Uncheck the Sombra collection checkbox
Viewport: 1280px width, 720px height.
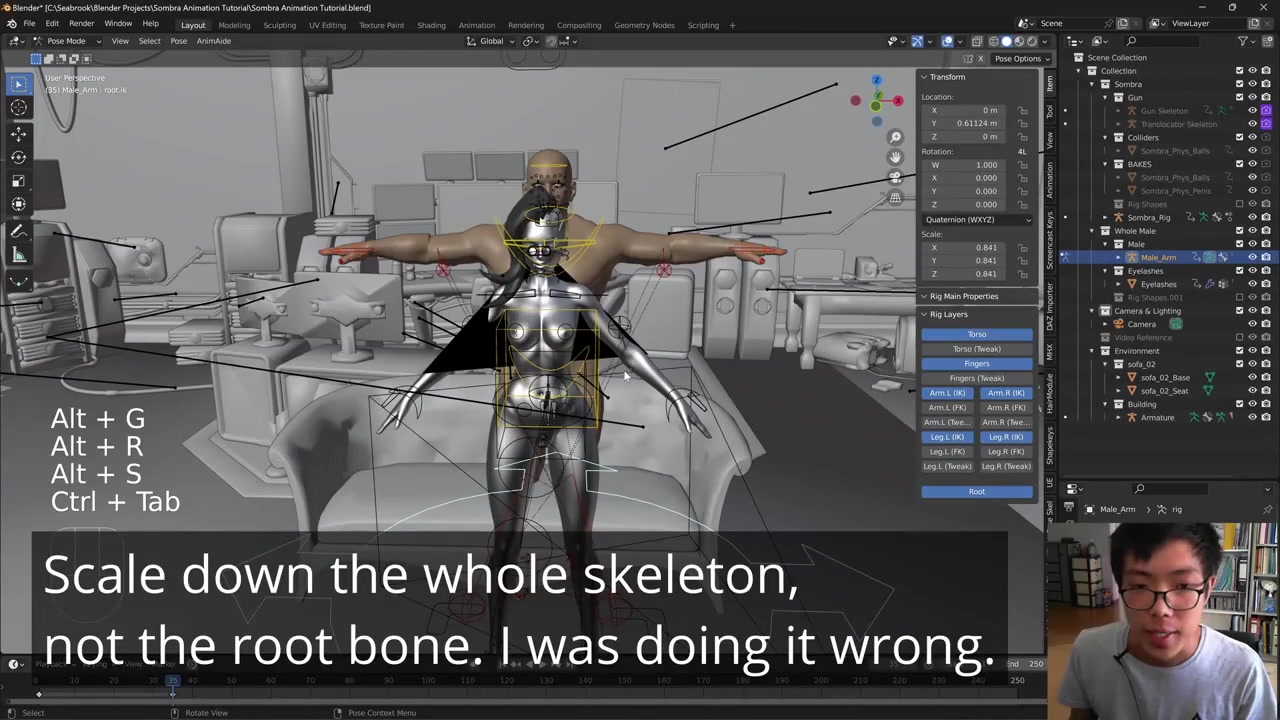click(1239, 84)
